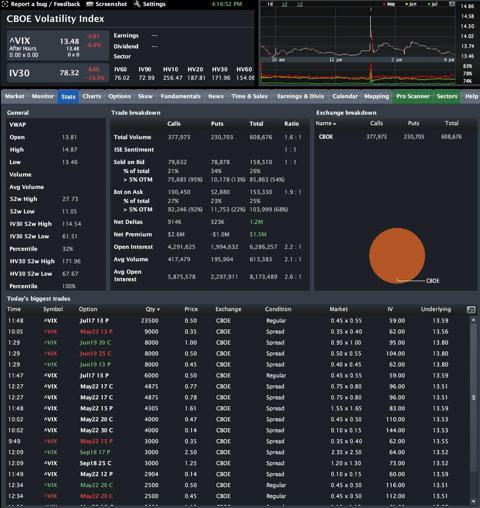Open the Earnings & Divis tab
480x508 pixels.
pyautogui.click(x=301, y=96)
